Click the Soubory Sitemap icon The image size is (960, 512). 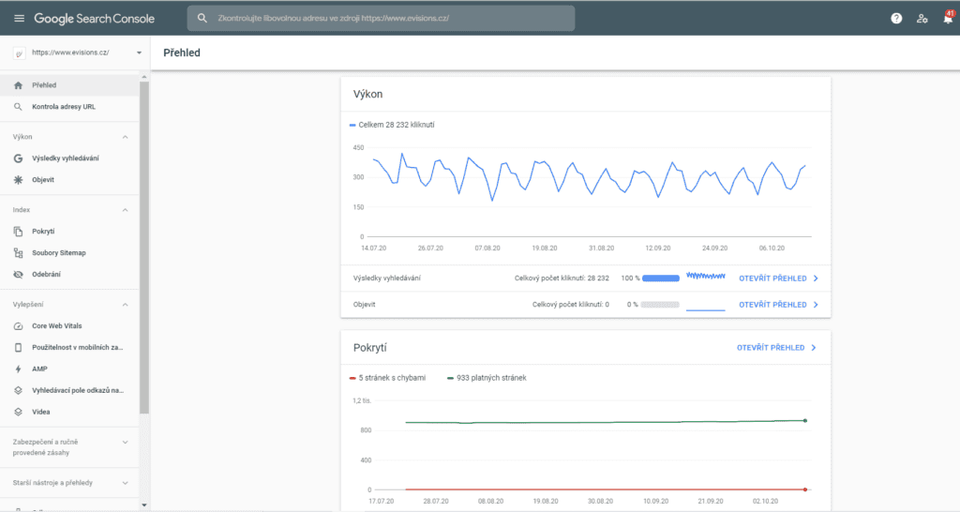pyautogui.click(x=18, y=253)
